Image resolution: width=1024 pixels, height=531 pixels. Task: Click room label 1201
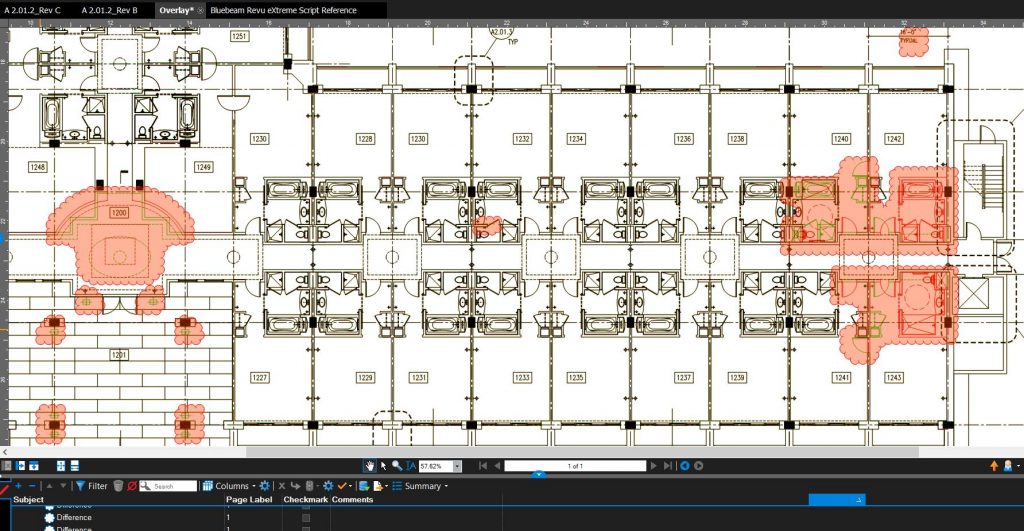pyautogui.click(x=119, y=355)
